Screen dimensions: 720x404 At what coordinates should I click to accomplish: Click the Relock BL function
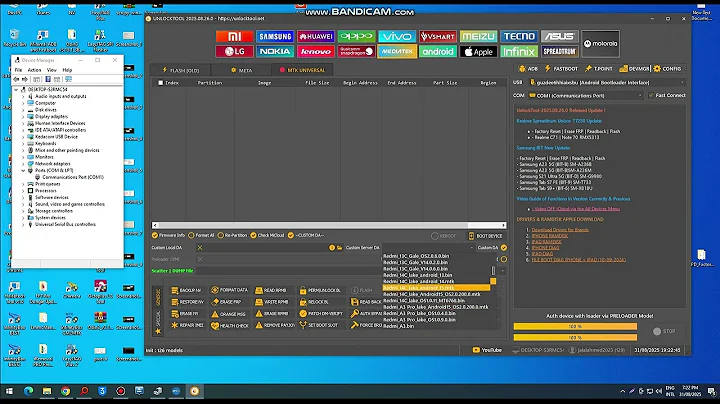(x=314, y=302)
